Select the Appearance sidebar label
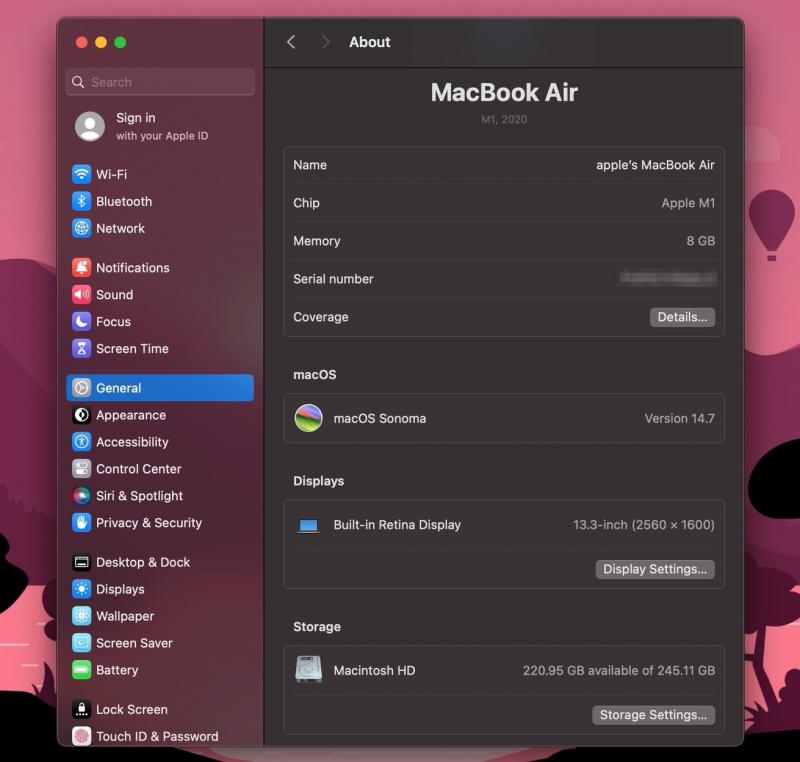Image resolution: width=800 pixels, height=762 pixels. coord(131,415)
